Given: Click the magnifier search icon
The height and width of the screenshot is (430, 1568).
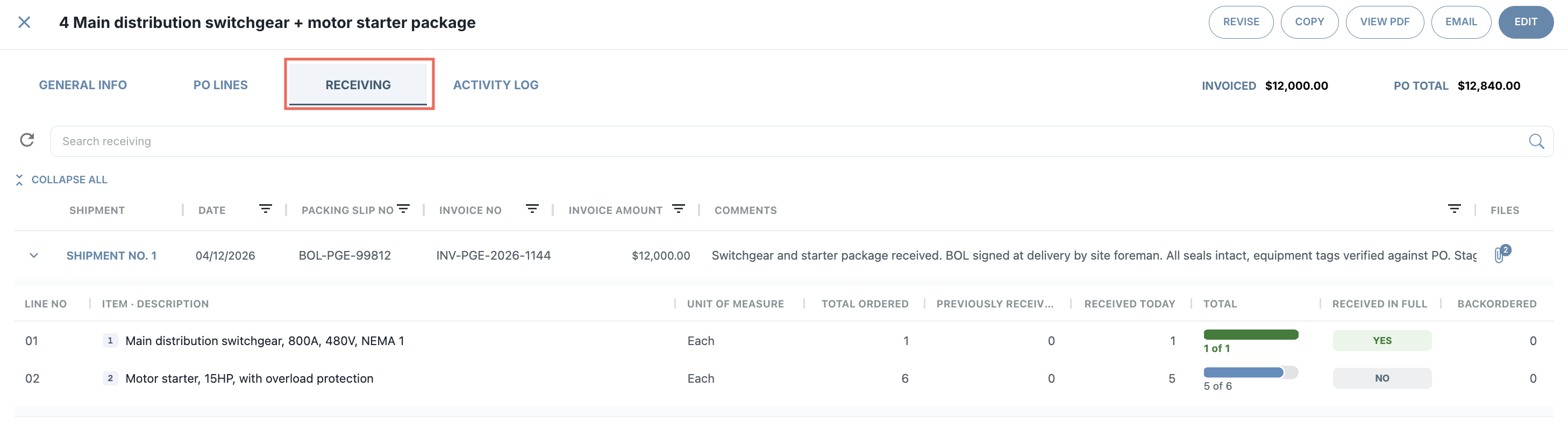Looking at the screenshot, I should click(1536, 141).
